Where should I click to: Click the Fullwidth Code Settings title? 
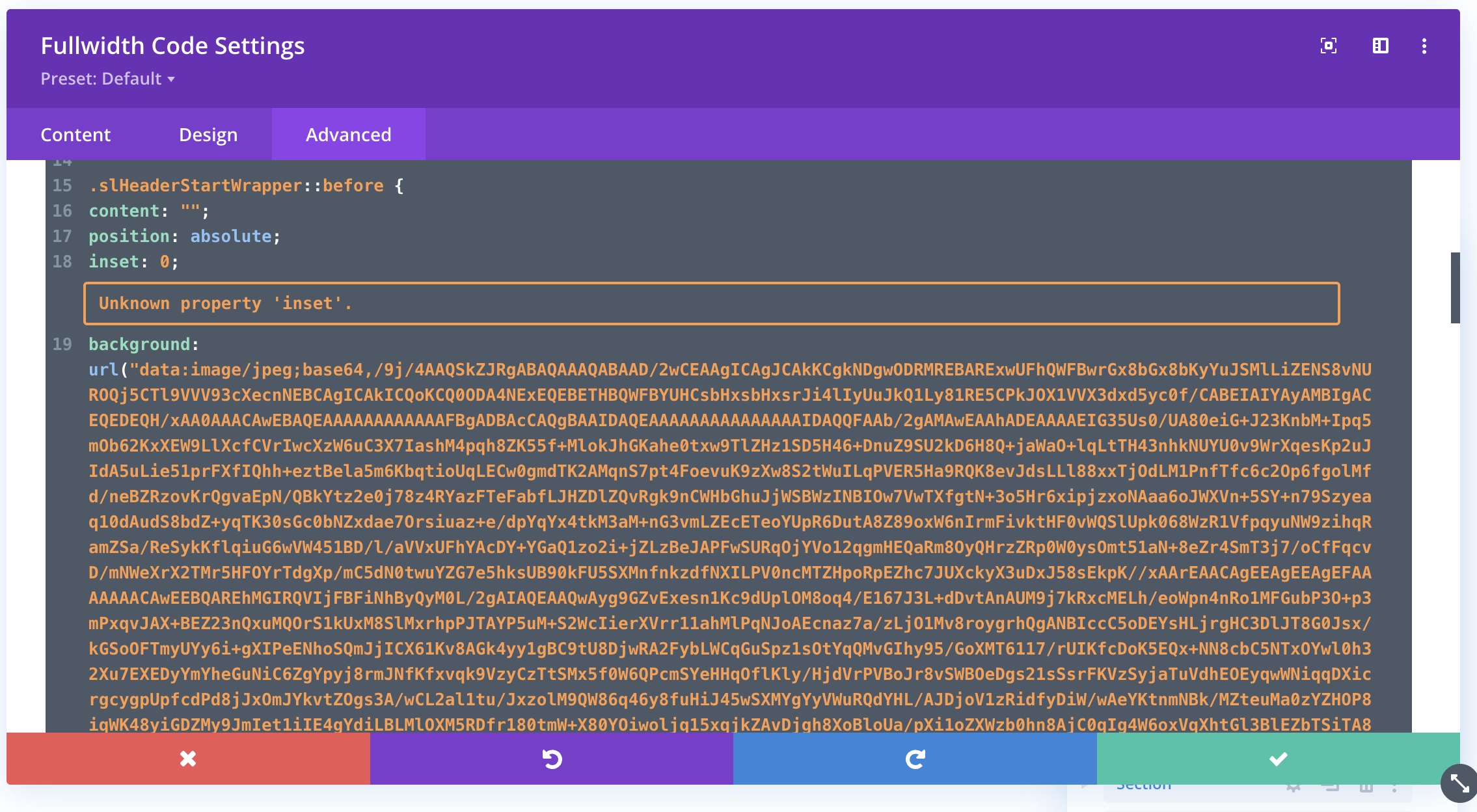click(x=172, y=46)
